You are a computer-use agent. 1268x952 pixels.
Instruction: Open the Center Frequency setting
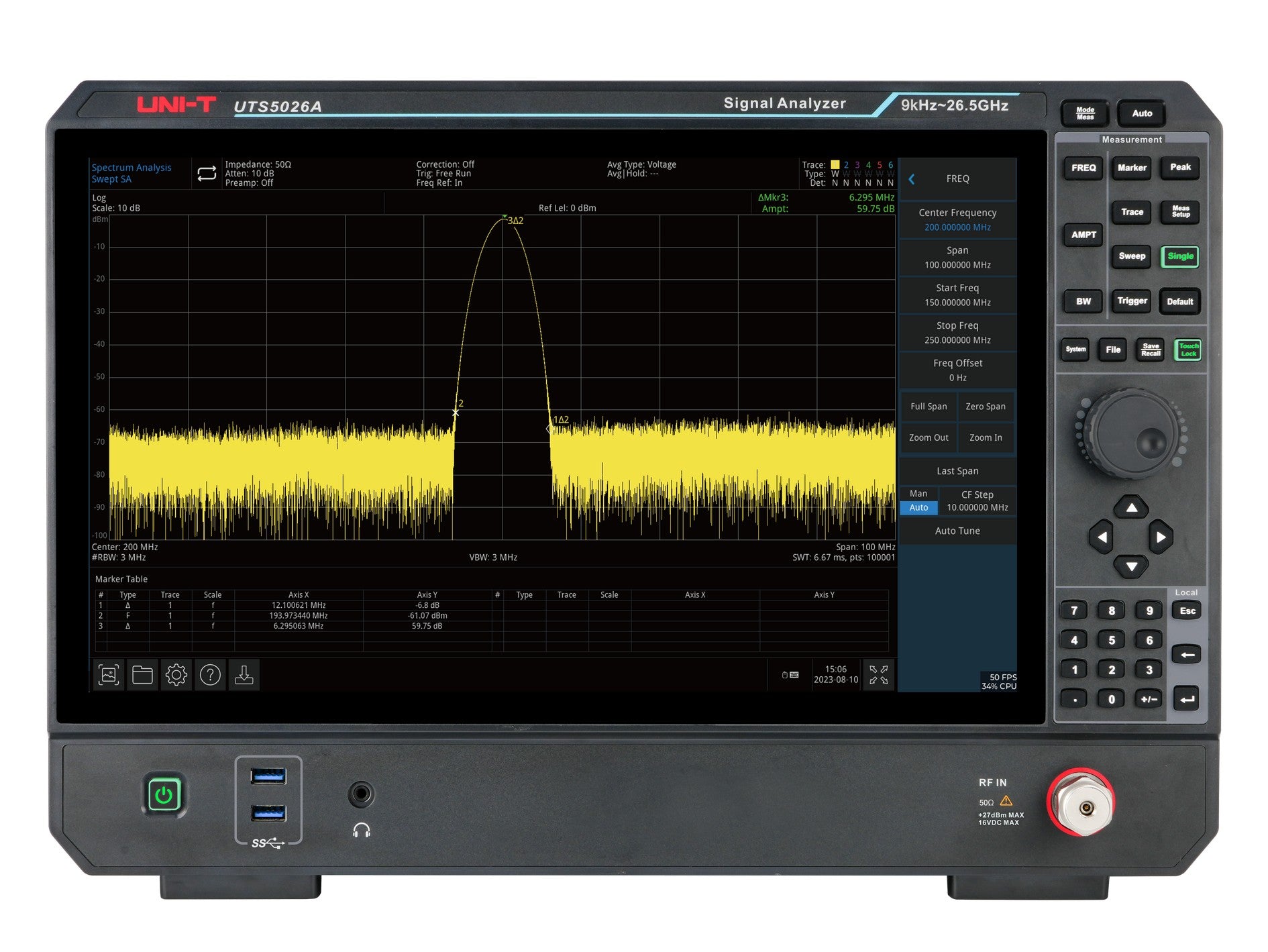click(957, 219)
